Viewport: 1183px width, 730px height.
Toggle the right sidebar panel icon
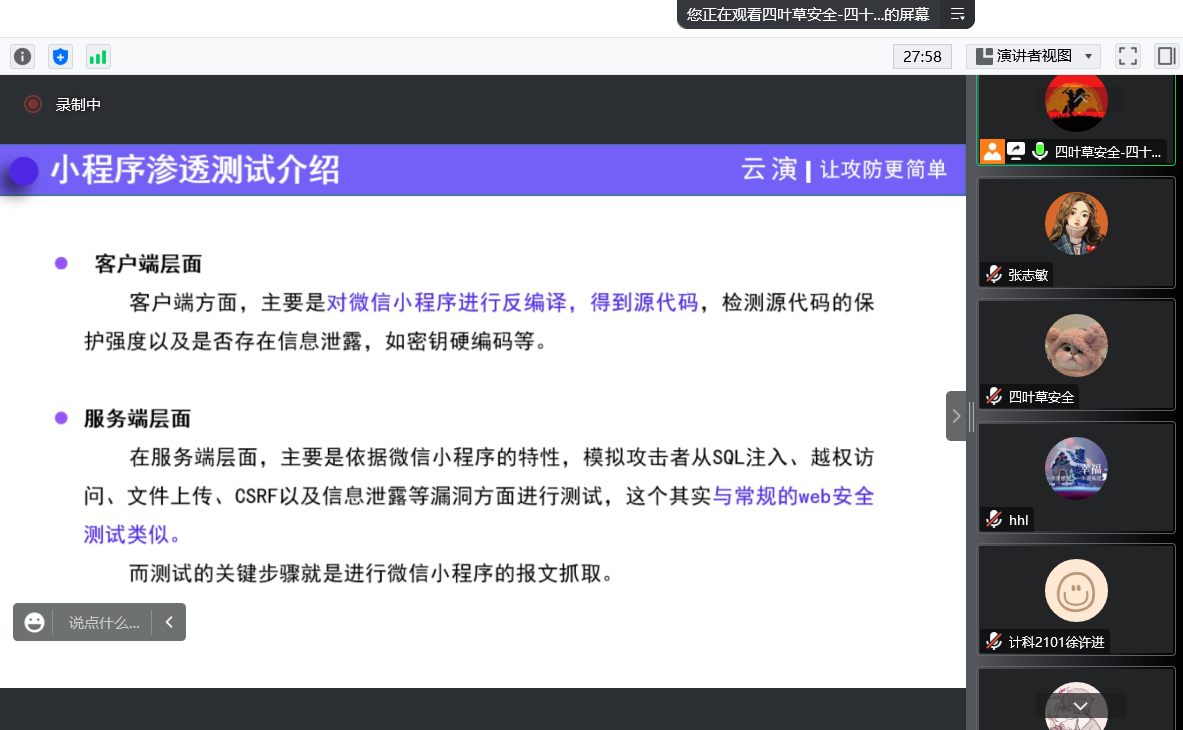coord(1166,56)
